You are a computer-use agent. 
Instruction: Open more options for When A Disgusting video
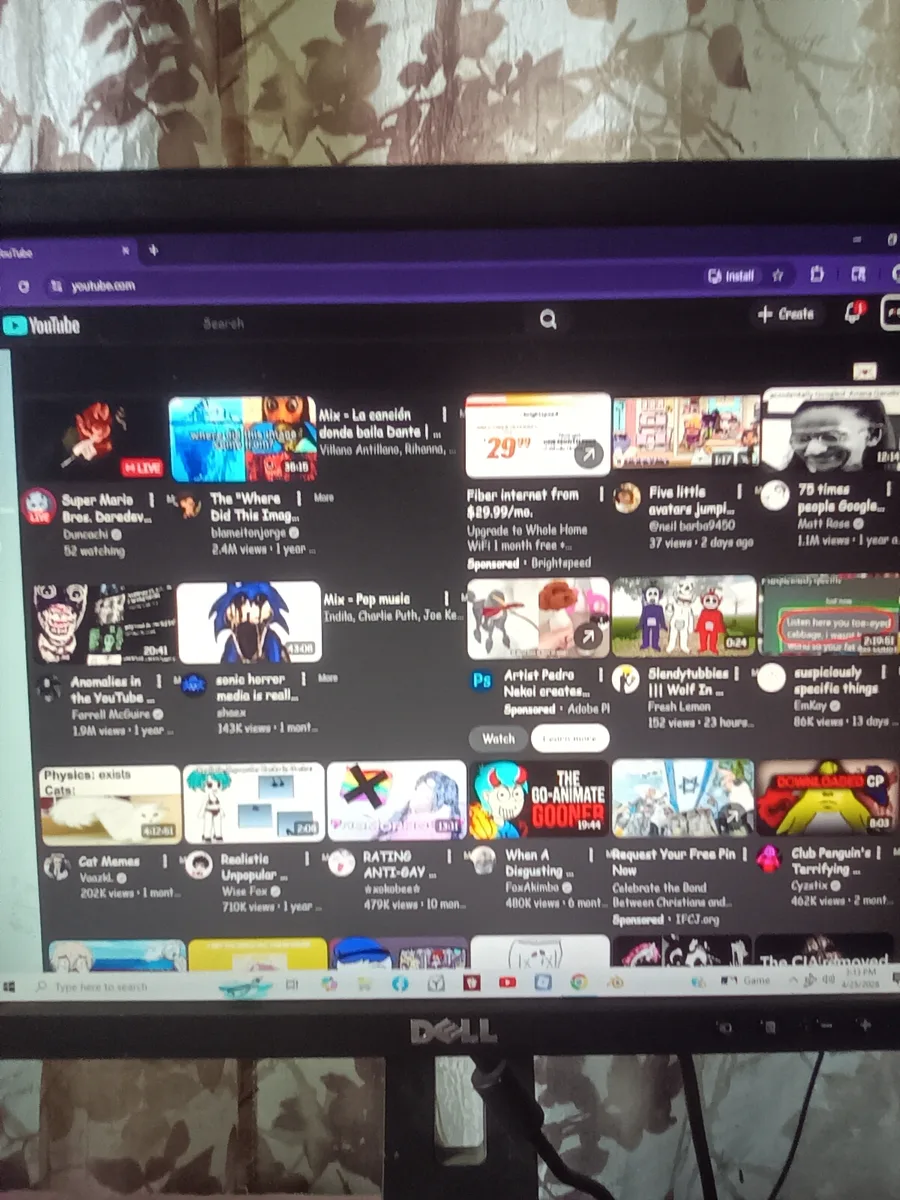(590, 855)
